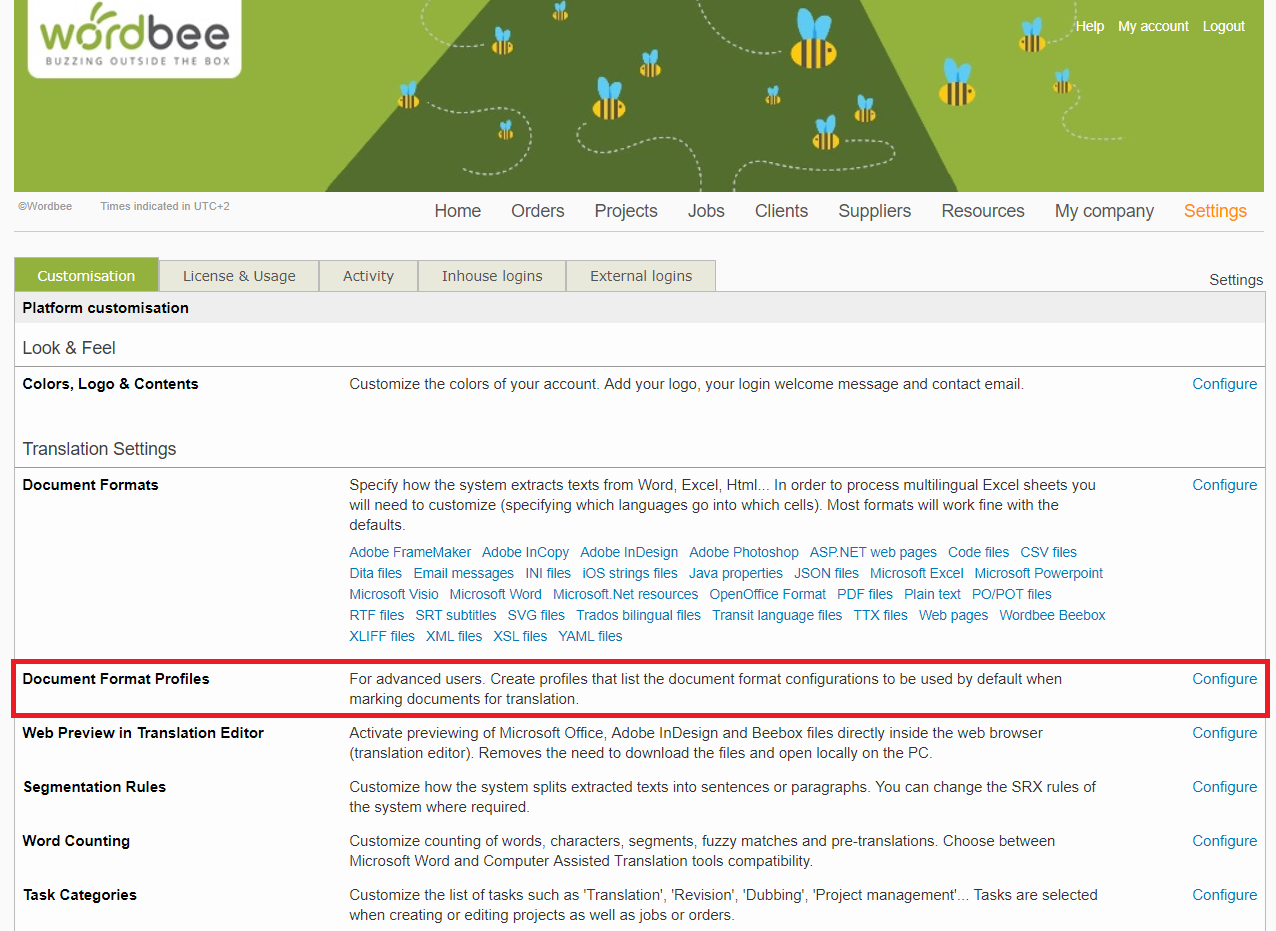This screenshot has height=931, width=1276.
Task: Open Adobe InDesign format link
Action: point(629,552)
